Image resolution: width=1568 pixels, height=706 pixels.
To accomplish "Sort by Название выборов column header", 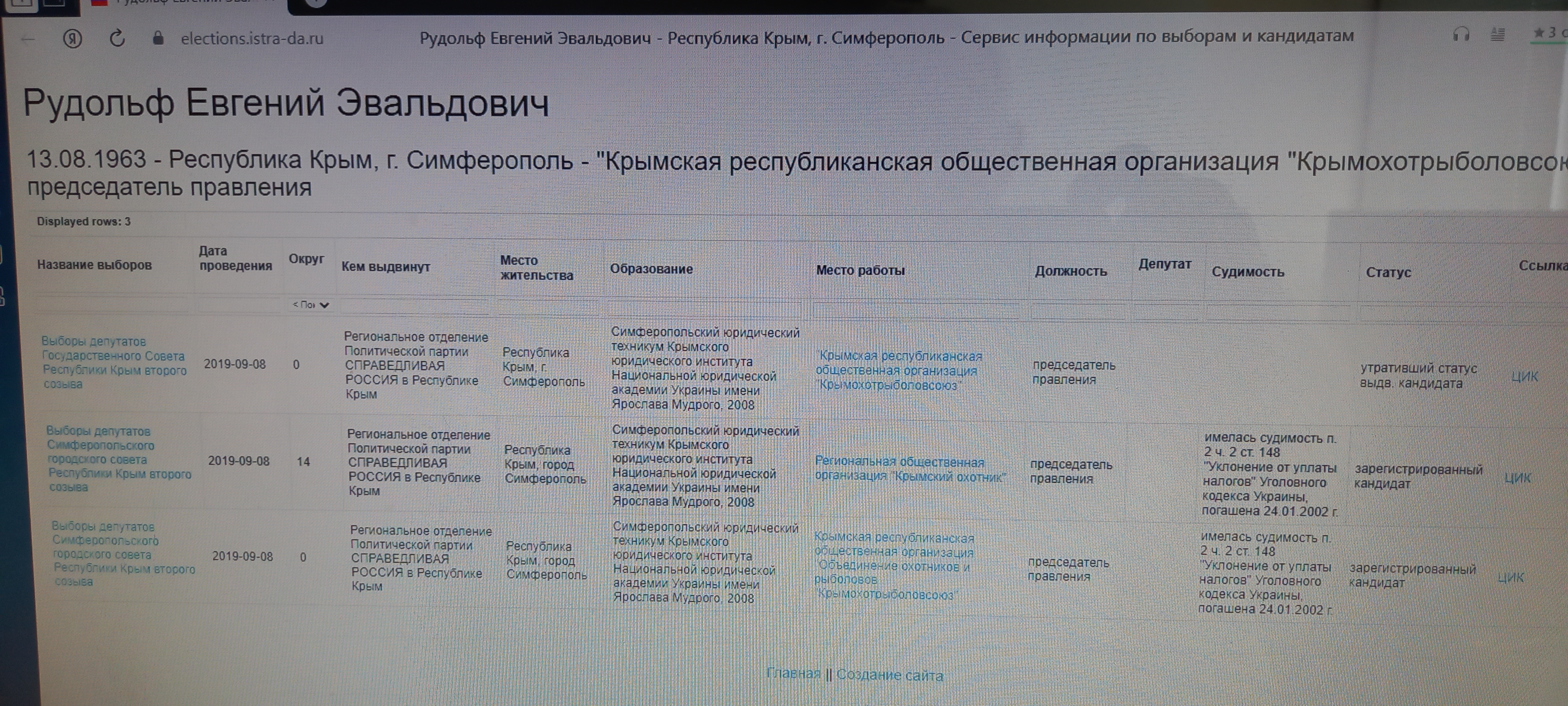I will click(x=94, y=265).
